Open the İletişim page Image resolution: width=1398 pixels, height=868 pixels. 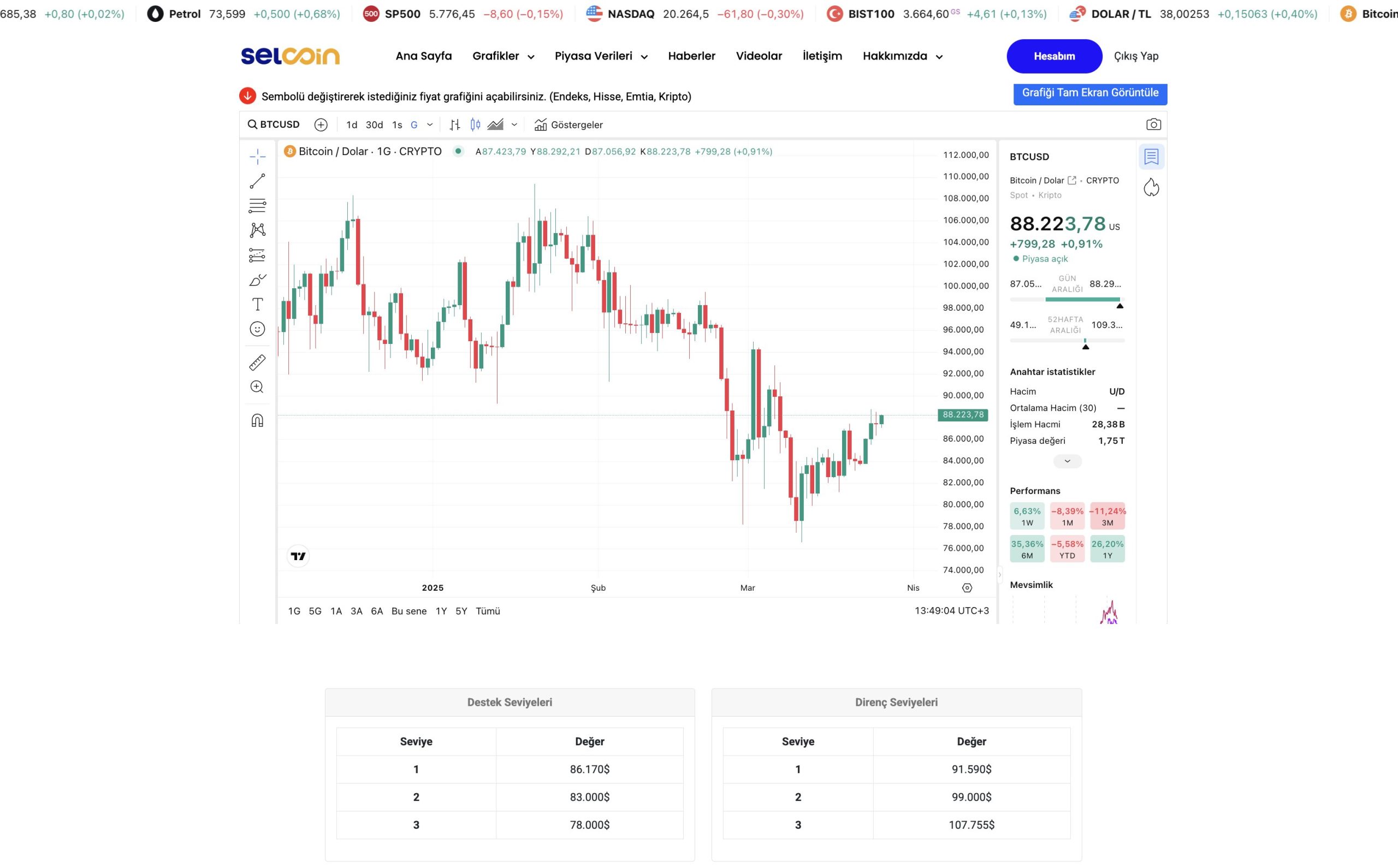pos(822,56)
